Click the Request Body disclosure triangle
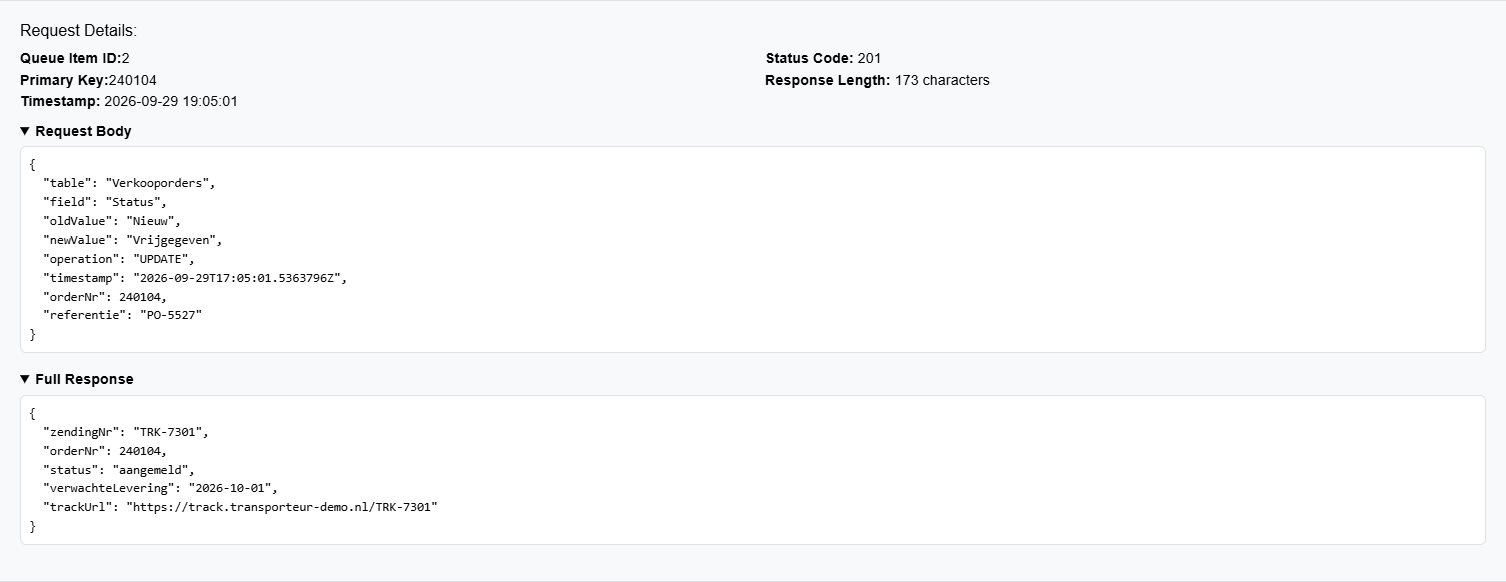Image resolution: width=1506 pixels, height=582 pixels. (x=25, y=131)
